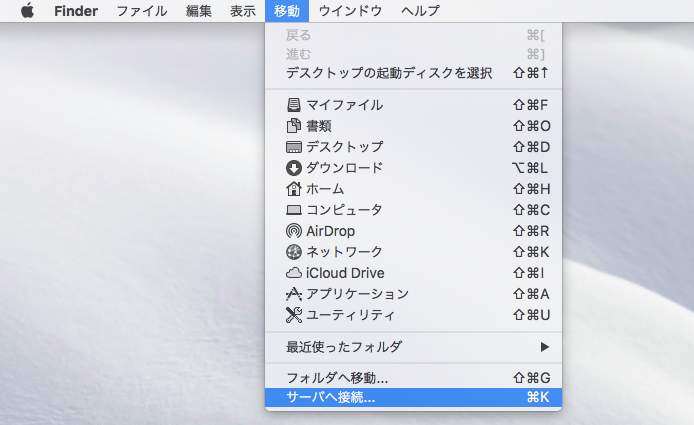Open the ウインドウ menu
Screen dimensions: 694x425
point(350,11)
